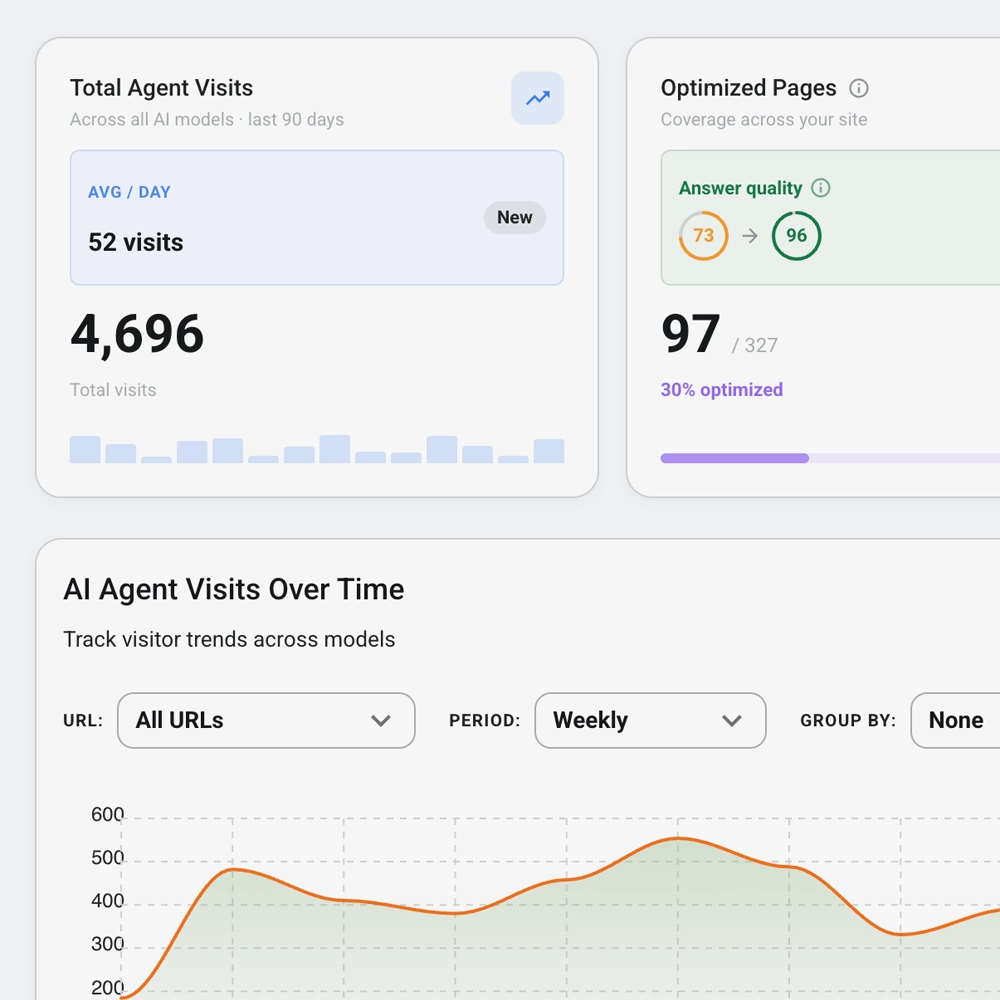Click the last bar in visits mini chart

pos(548,451)
